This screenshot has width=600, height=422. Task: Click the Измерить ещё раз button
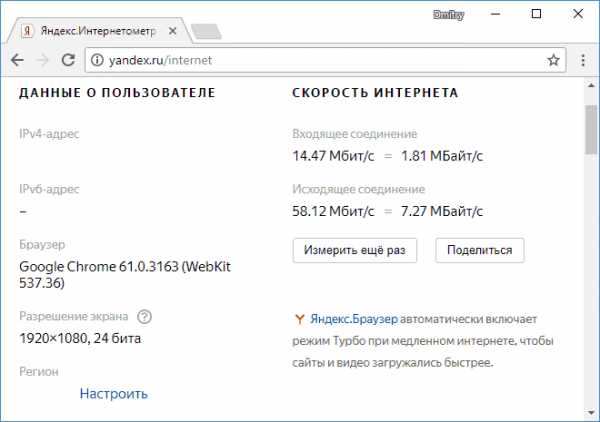tap(355, 250)
